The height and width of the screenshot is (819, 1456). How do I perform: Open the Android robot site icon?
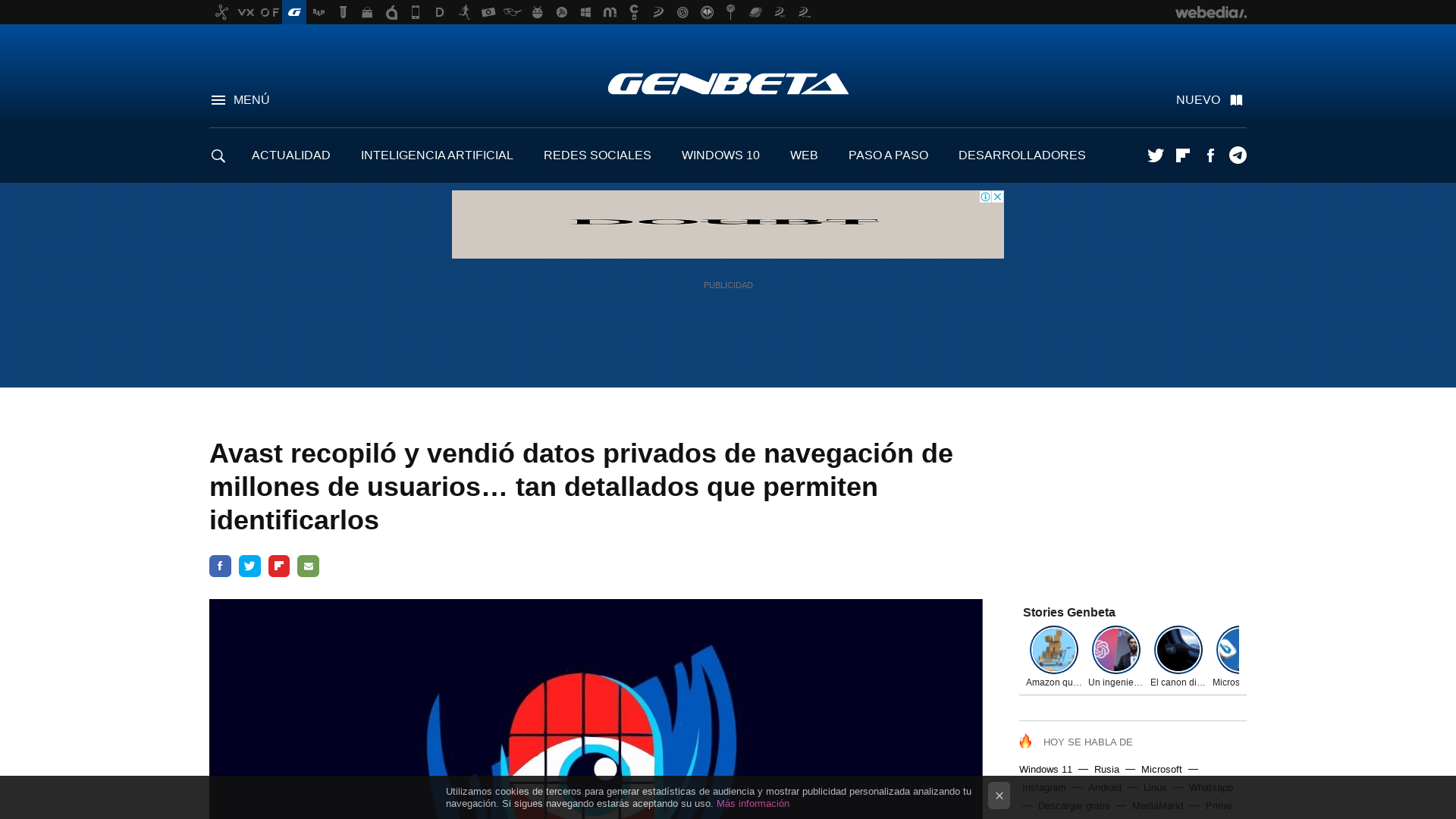[x=537, y=12]
